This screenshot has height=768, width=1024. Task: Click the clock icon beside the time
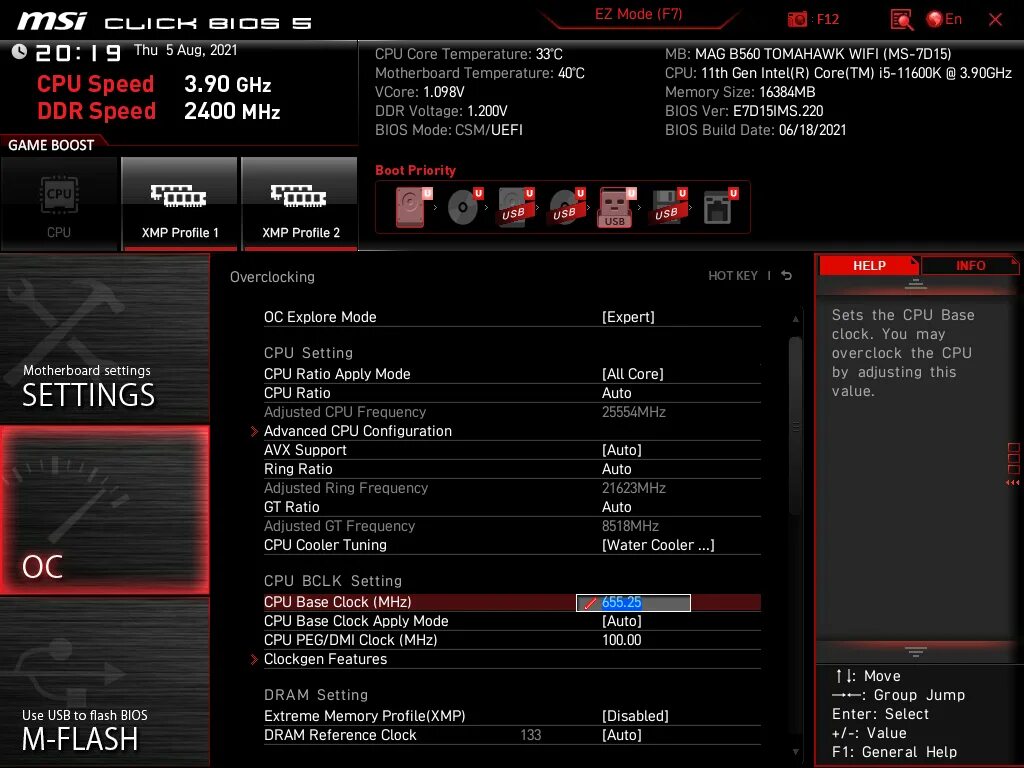click(x=20, y=51)
